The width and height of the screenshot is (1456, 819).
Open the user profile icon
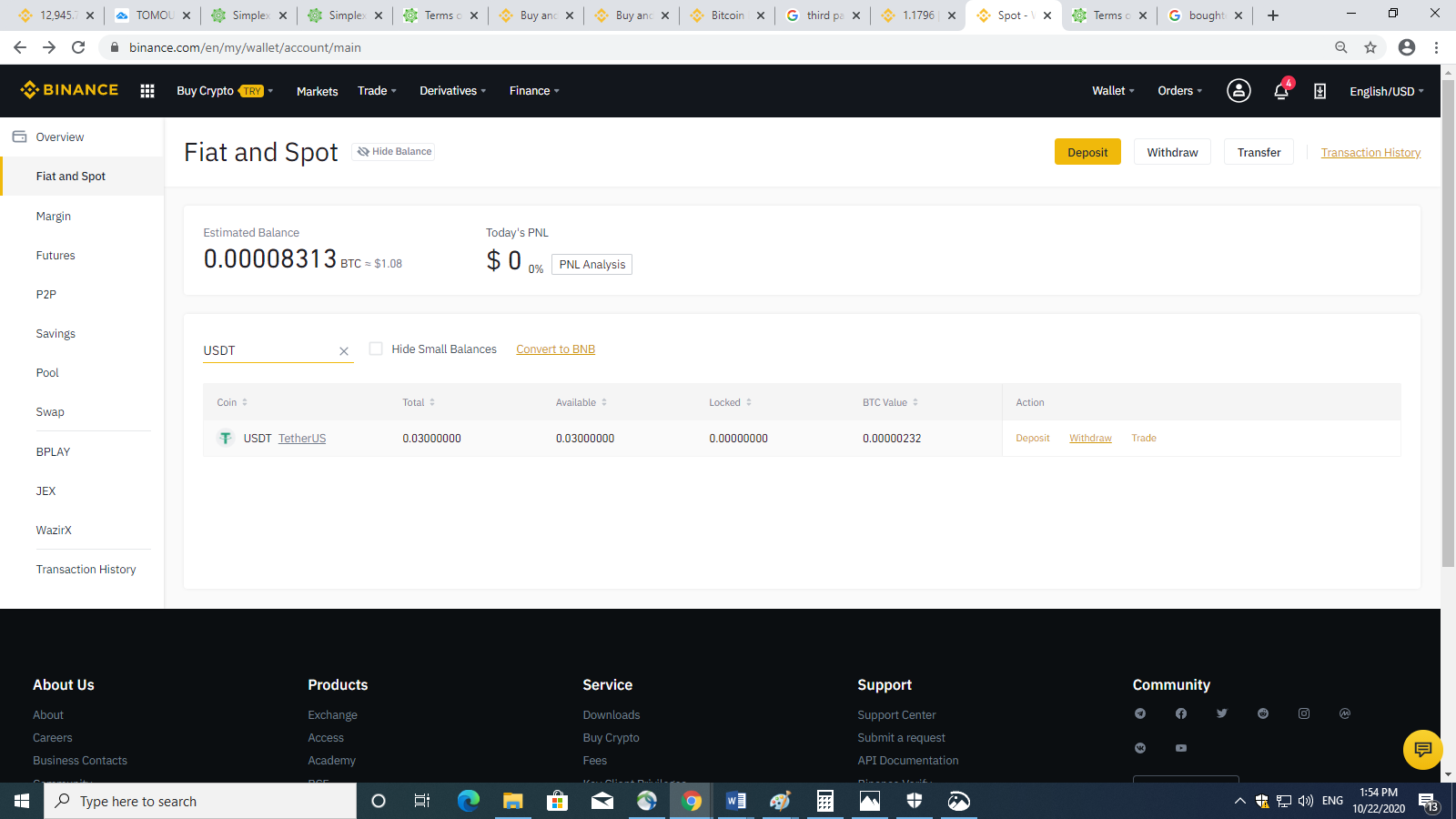click(x=1239, y=90)
